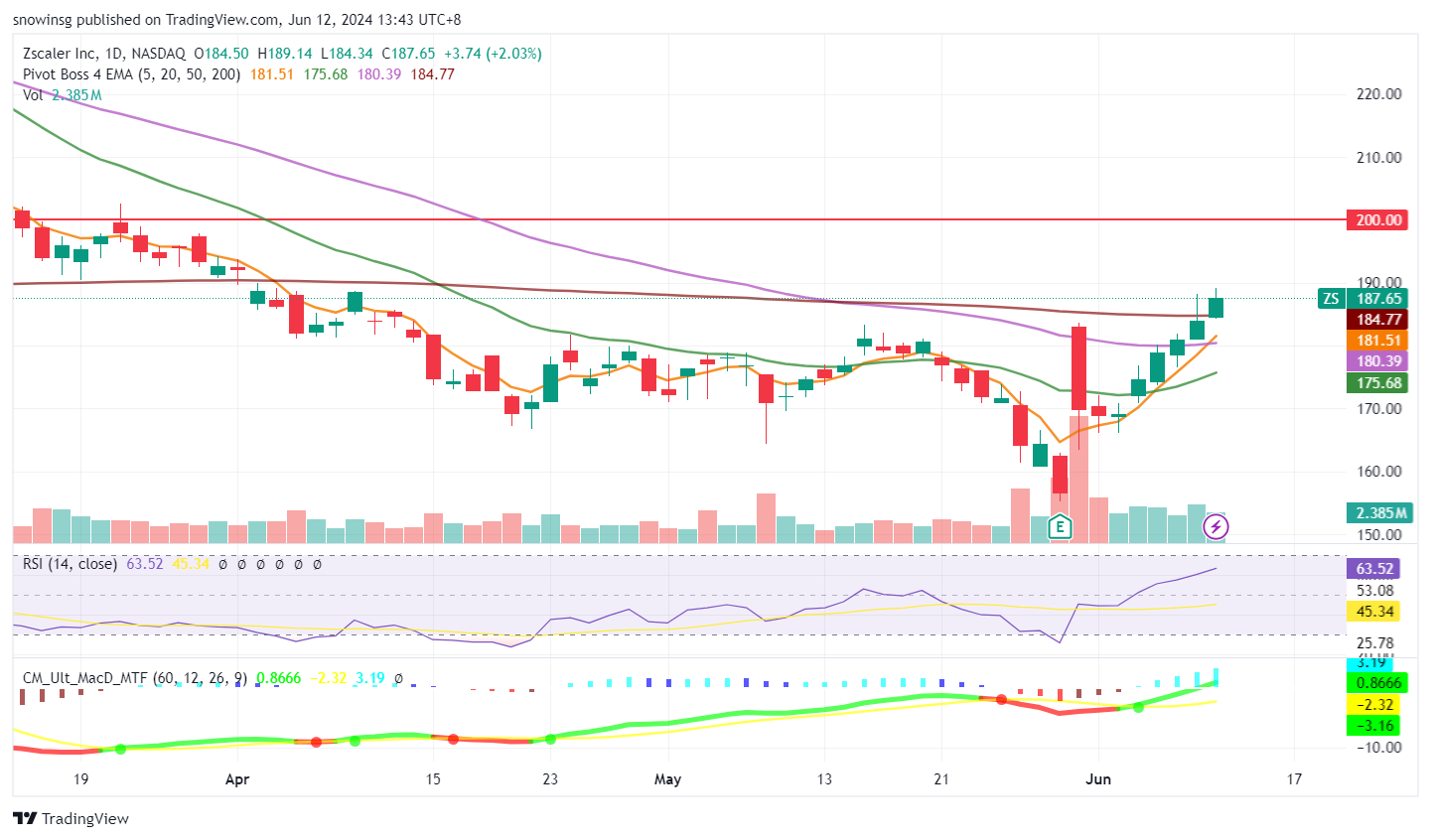
Task: Click the green 0.8666 MACD axis label
Action: 1376,683
